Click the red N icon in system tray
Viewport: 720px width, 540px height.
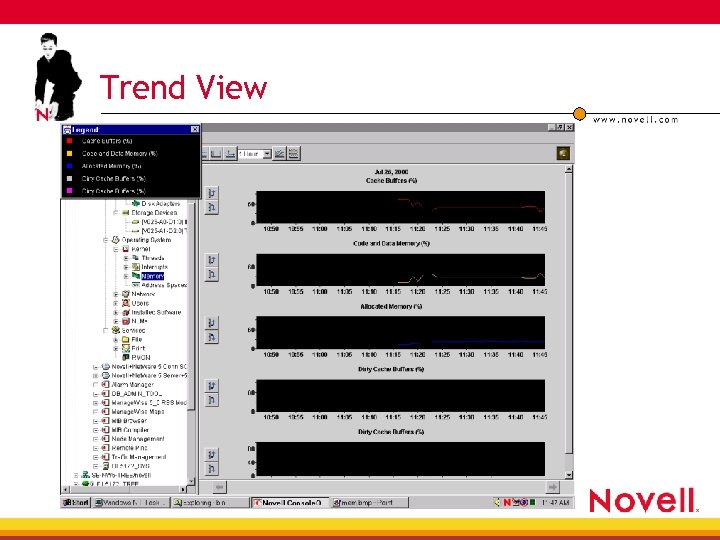click(x=507, y=502)
